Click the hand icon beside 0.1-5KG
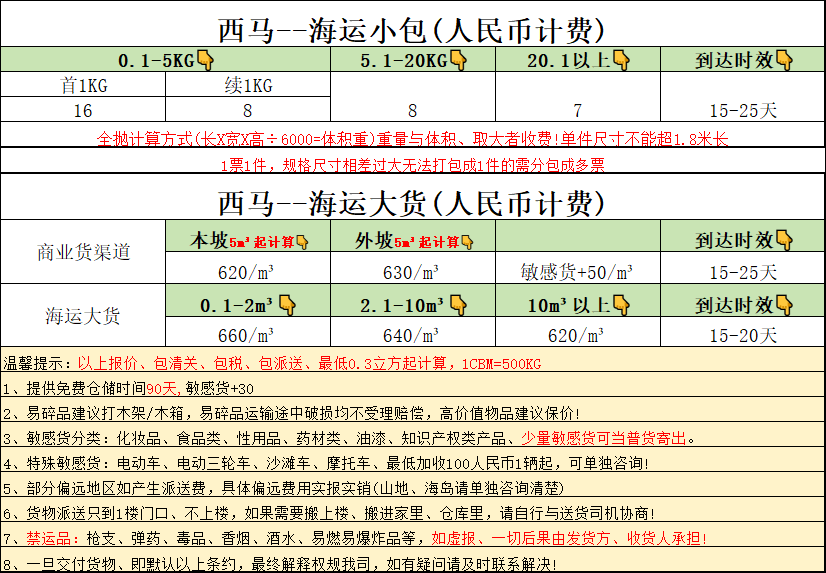Image resolution: width=826 pixels, height=573 pixels. pyautogui.click(x=206, y=60)
